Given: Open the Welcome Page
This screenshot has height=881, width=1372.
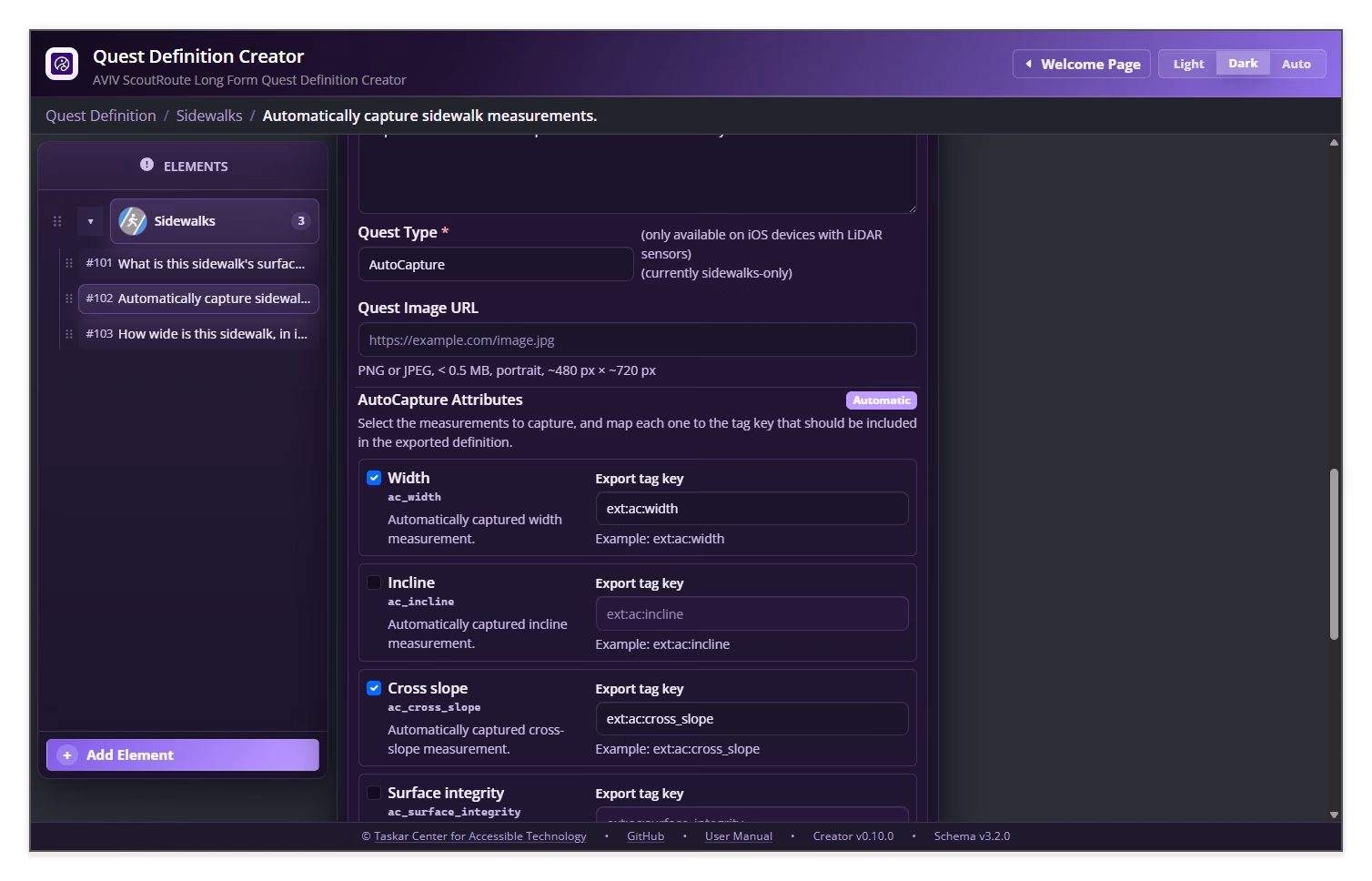Looking at the screenshot, I should pos(1082,64).
